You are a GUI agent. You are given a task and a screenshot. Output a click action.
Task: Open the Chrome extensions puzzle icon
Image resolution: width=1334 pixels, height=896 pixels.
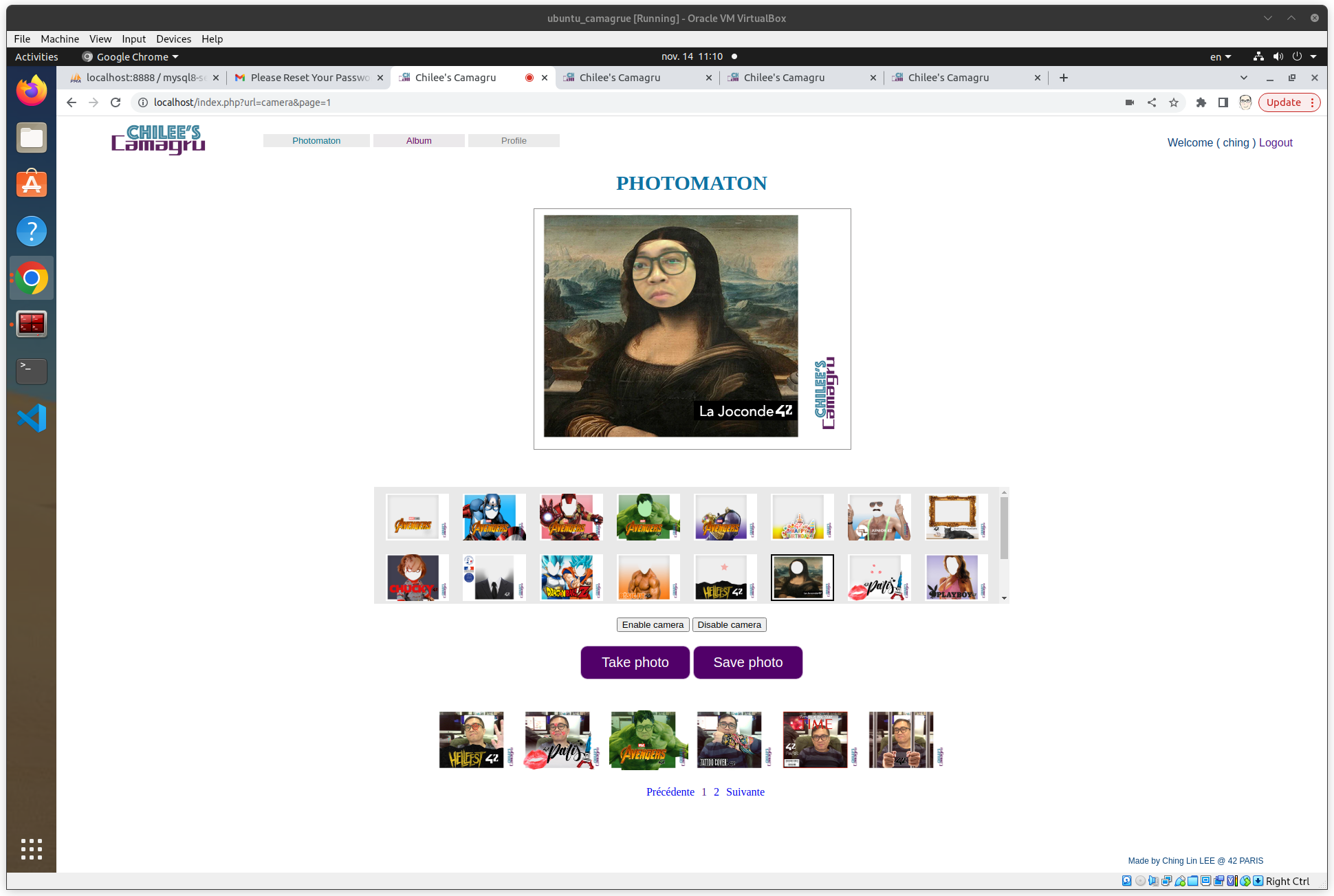pyautogui.click(x=1201, y=102)
